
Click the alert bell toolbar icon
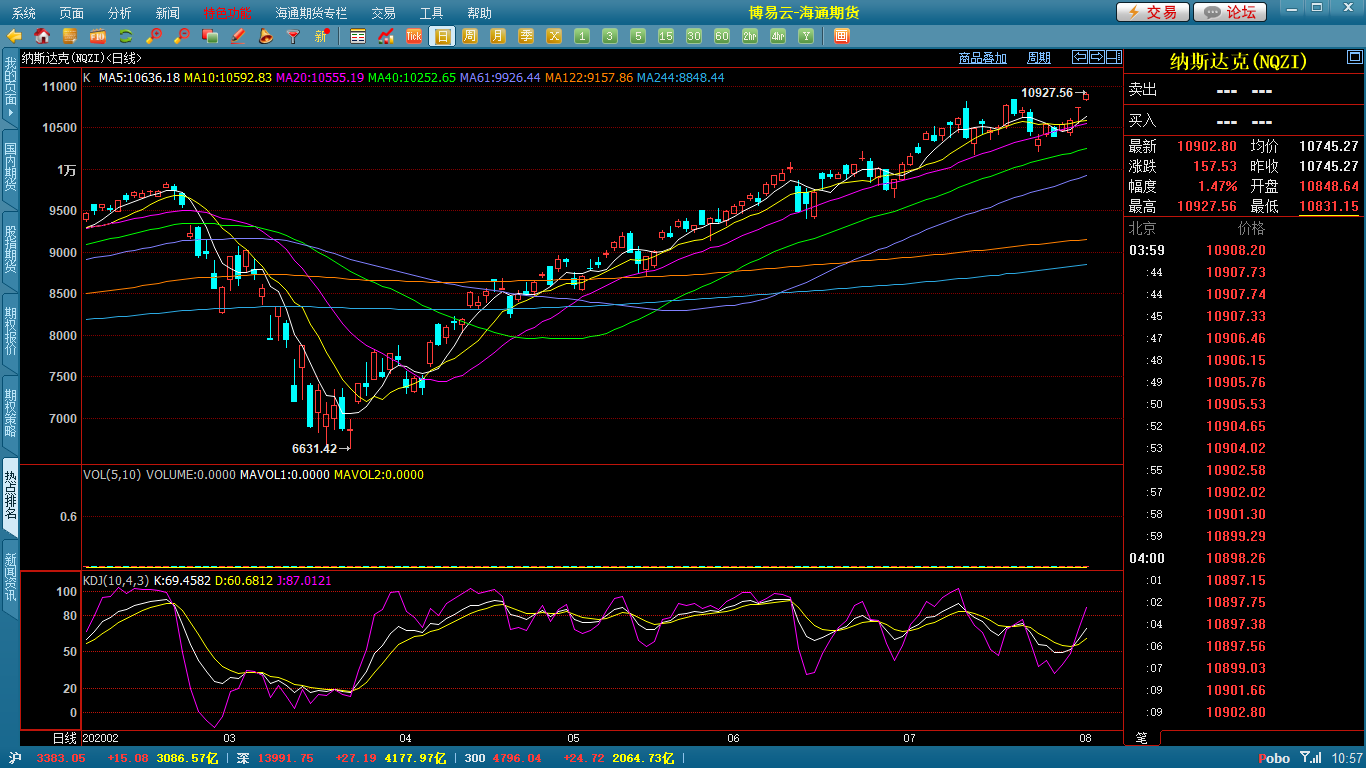click(266, 36)
